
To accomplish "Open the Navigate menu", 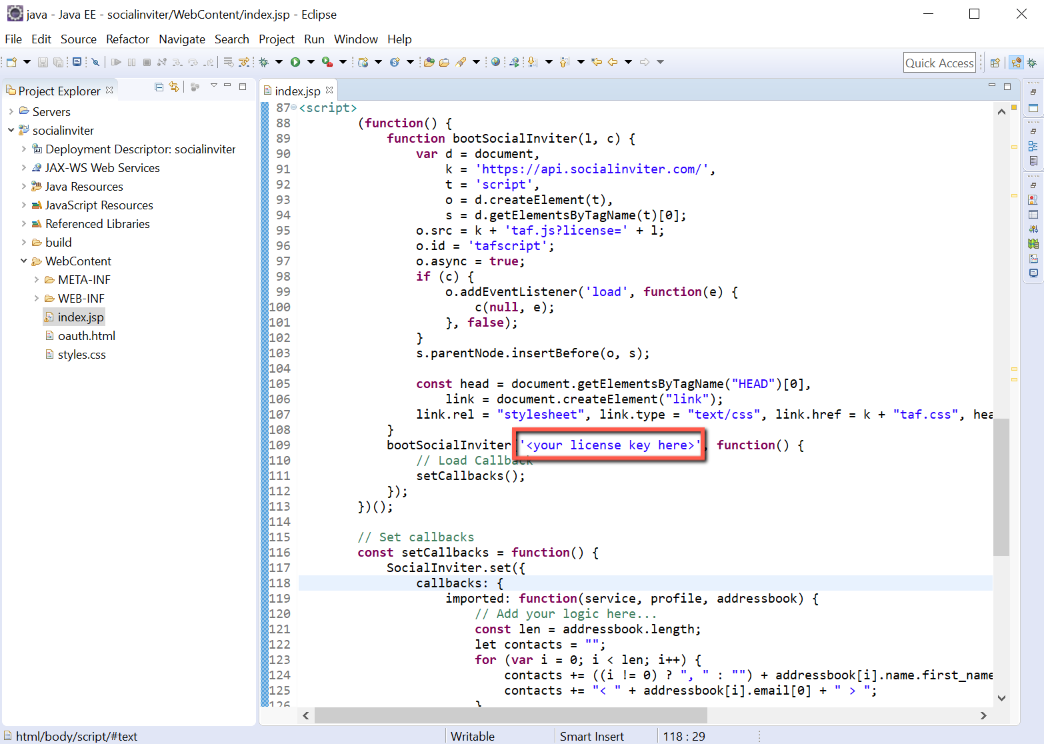I will pyautogui.click(x=182, y=39).
